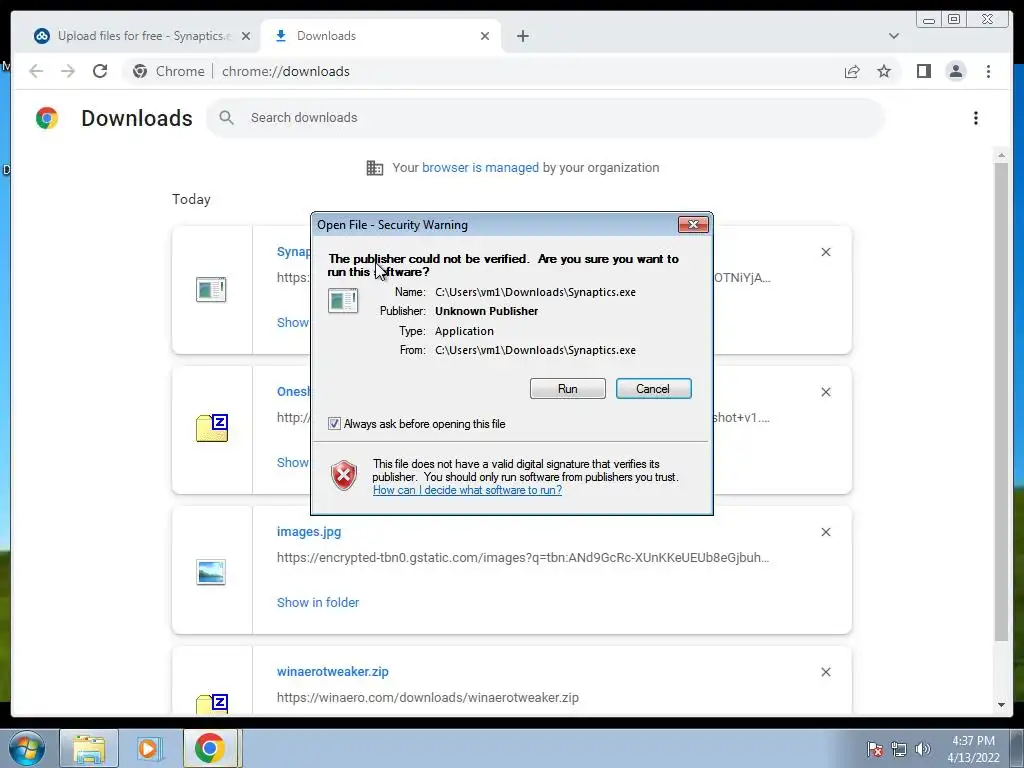This screenshot has height=768, width=1024.
Task: Open Windows Explorer from taskbar
Action: pos(89,748)
